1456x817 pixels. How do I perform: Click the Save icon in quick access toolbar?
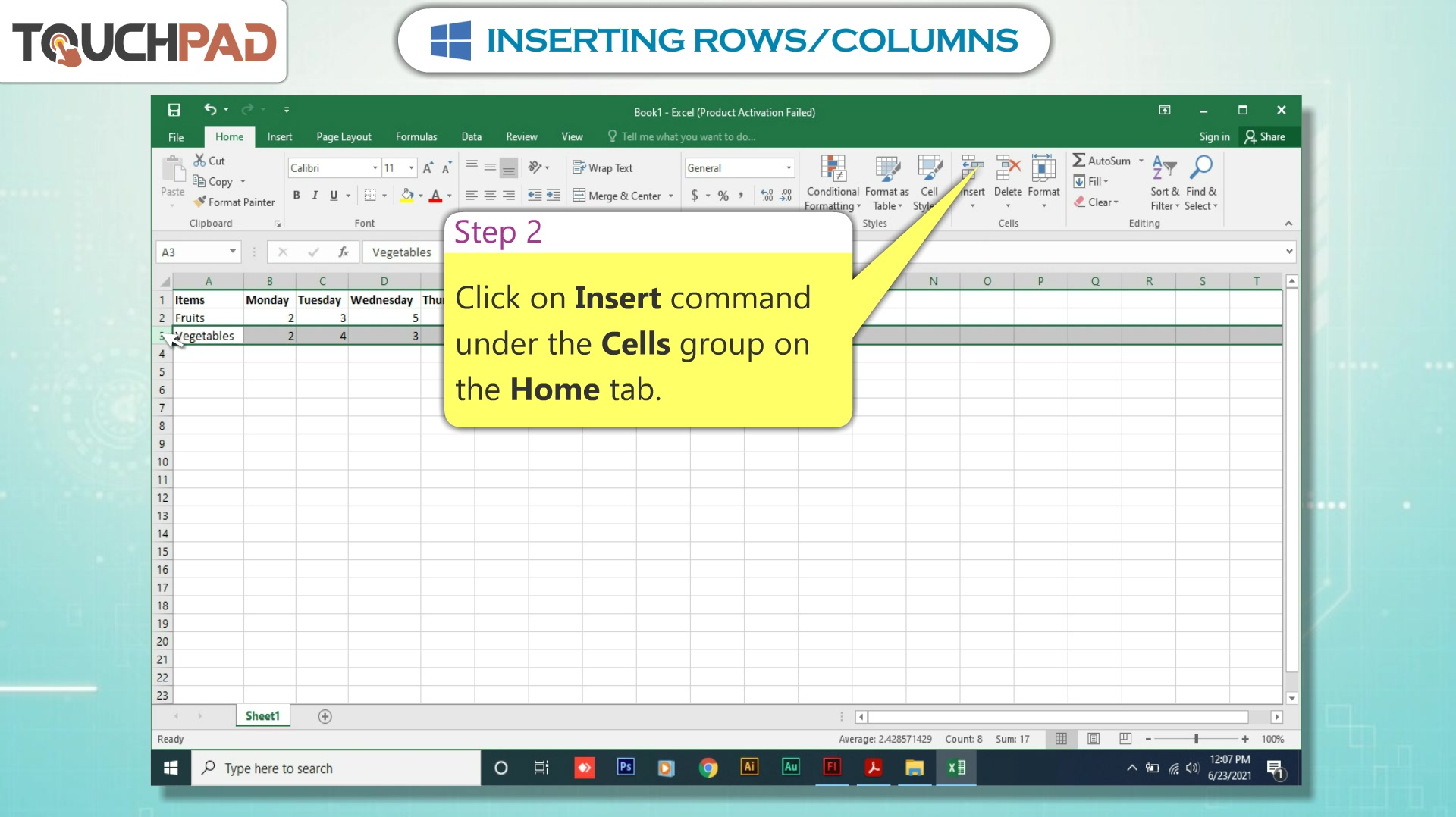click(x=174, y=110)
